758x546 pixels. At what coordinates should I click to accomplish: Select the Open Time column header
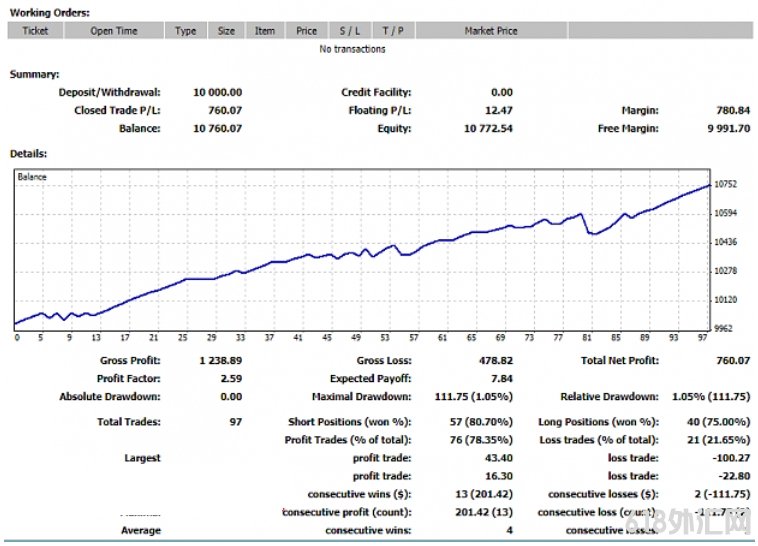pos(114,31)
